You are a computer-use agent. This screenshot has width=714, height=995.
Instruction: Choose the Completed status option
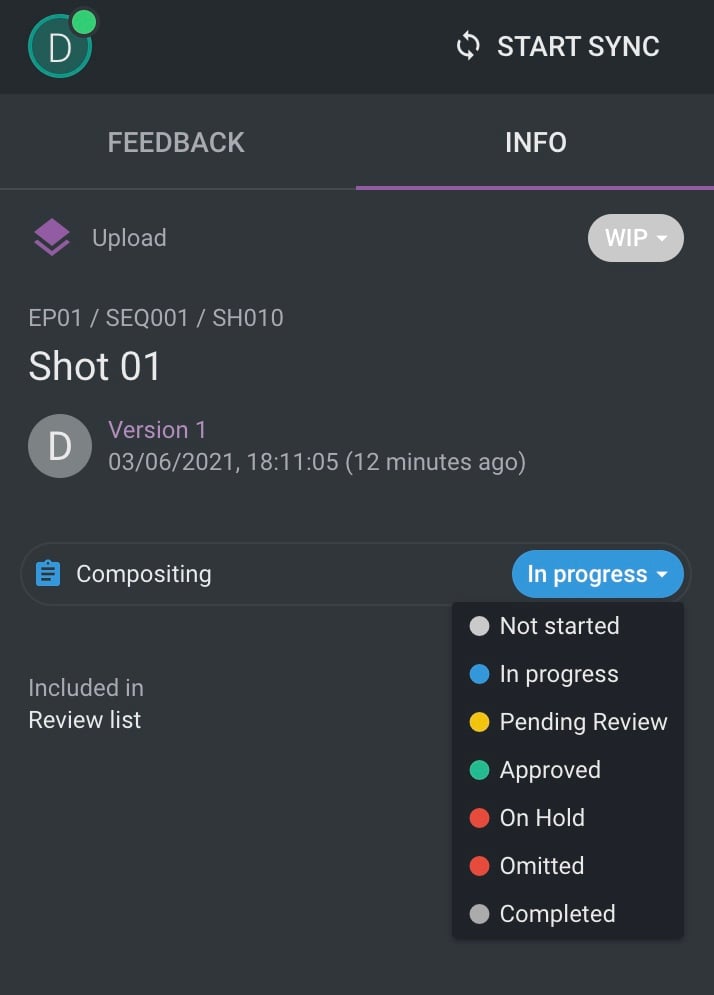click(568, 914)
